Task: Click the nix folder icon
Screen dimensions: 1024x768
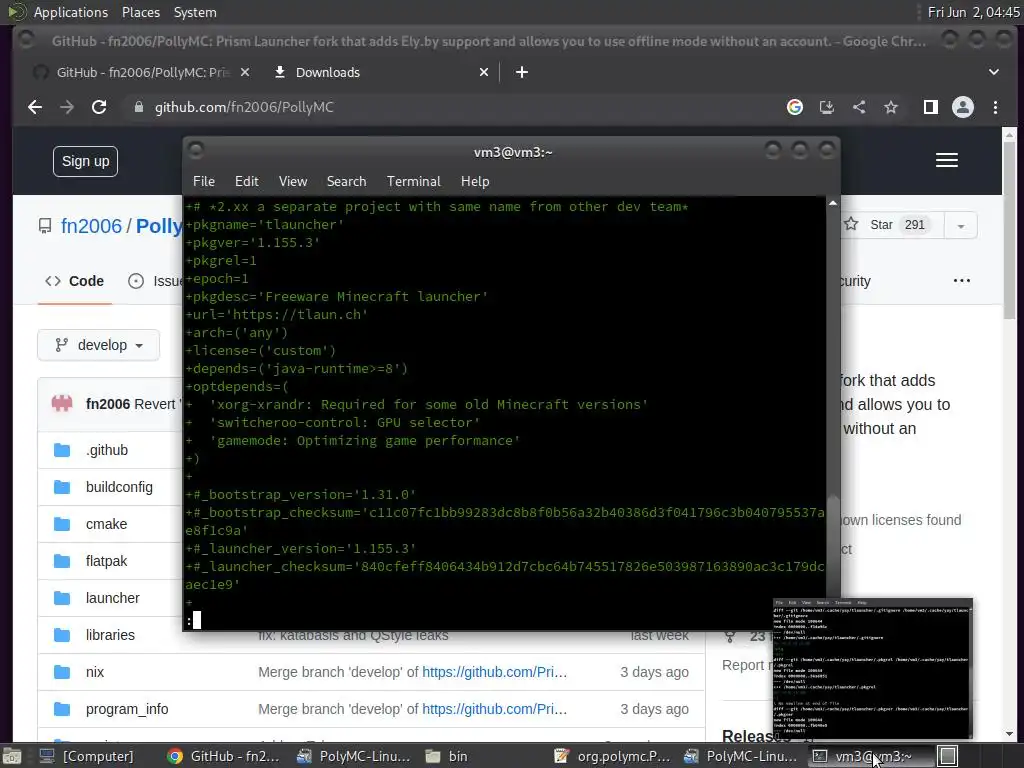Action: [62, 672]
